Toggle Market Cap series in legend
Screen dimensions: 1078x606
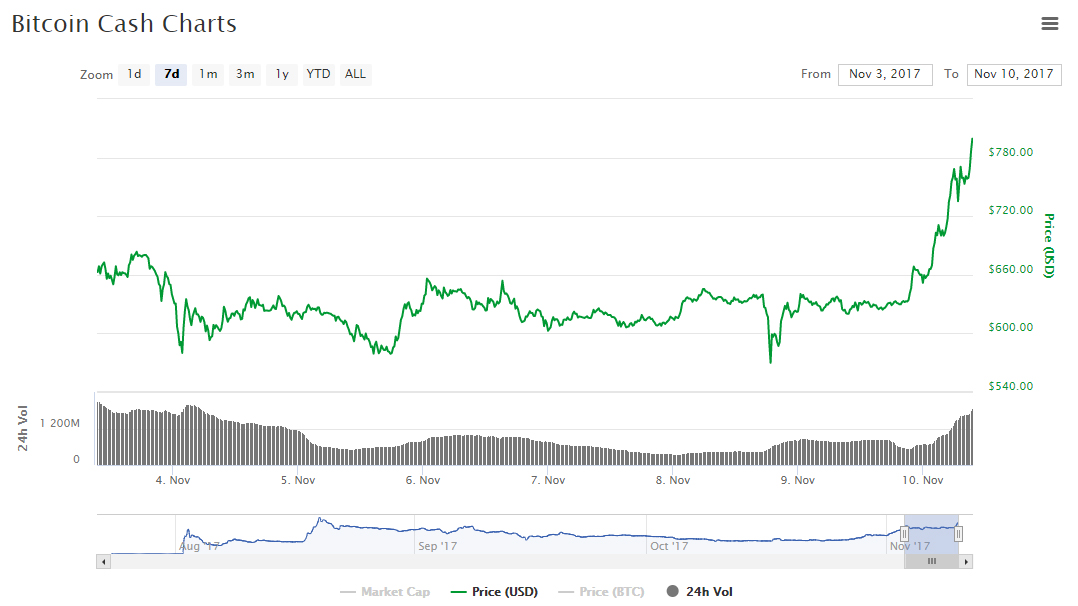pos(385,592)
